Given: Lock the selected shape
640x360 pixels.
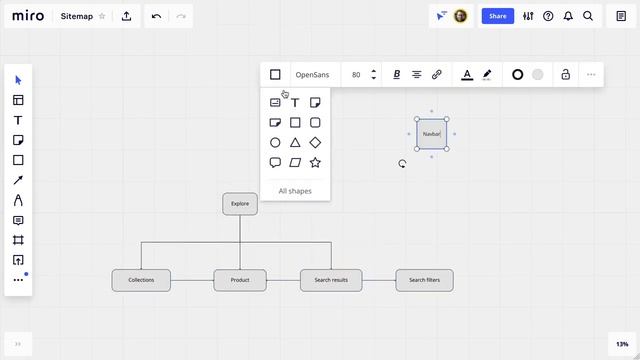Looking at the screenshot, I should point(565,74).
